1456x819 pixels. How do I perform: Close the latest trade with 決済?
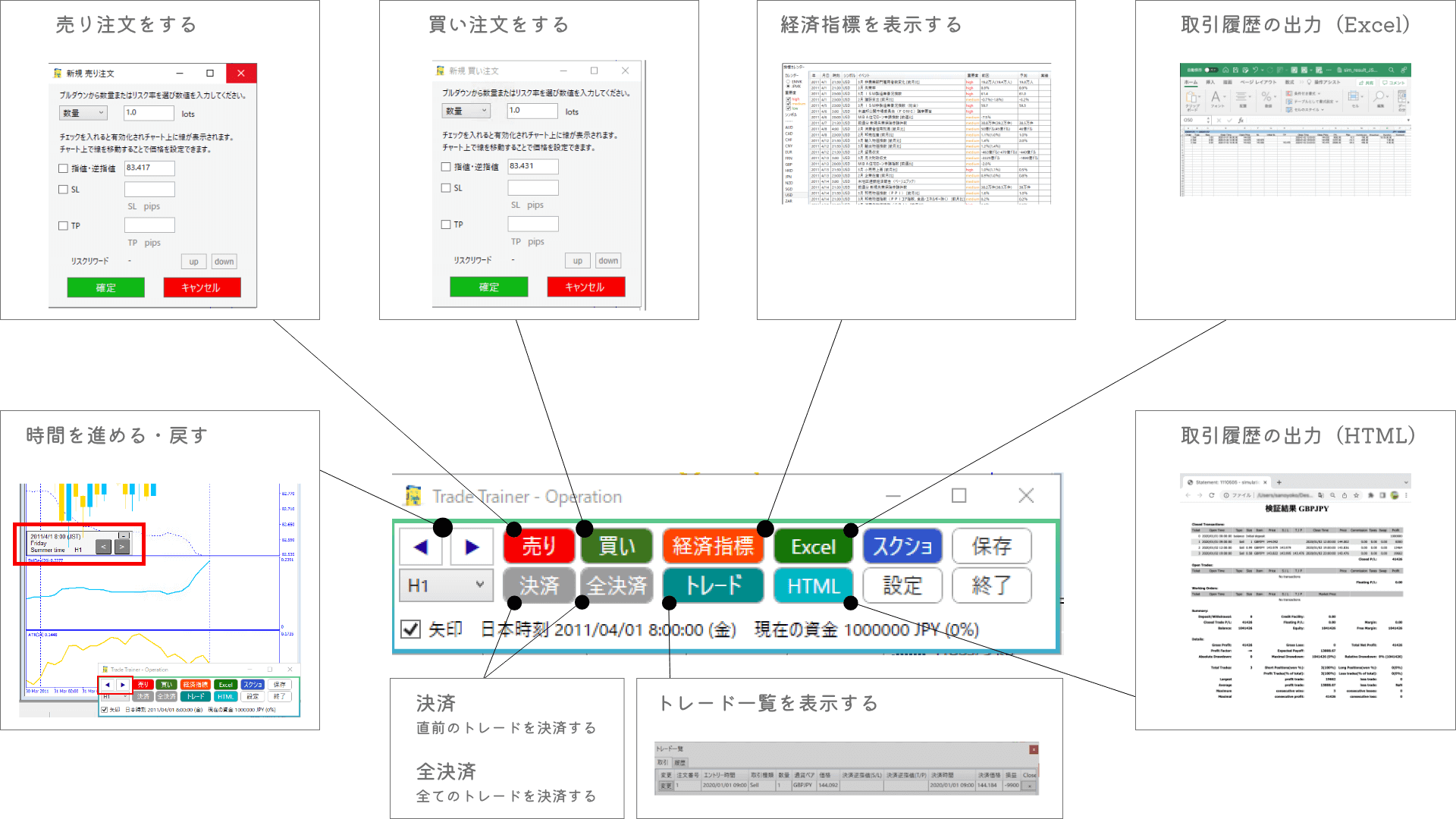coord(539,585)
